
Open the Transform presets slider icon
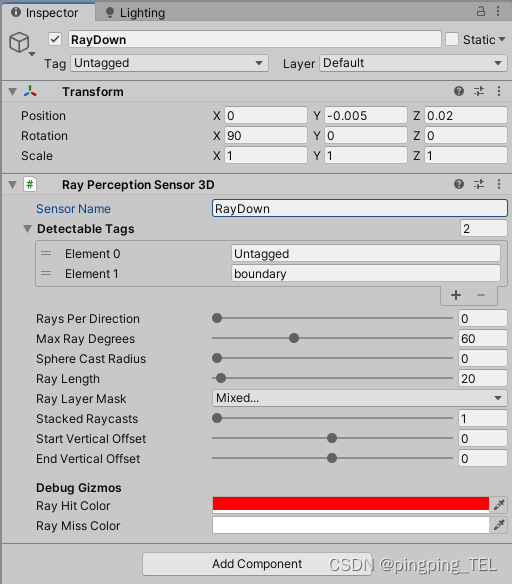coord(479,91)
